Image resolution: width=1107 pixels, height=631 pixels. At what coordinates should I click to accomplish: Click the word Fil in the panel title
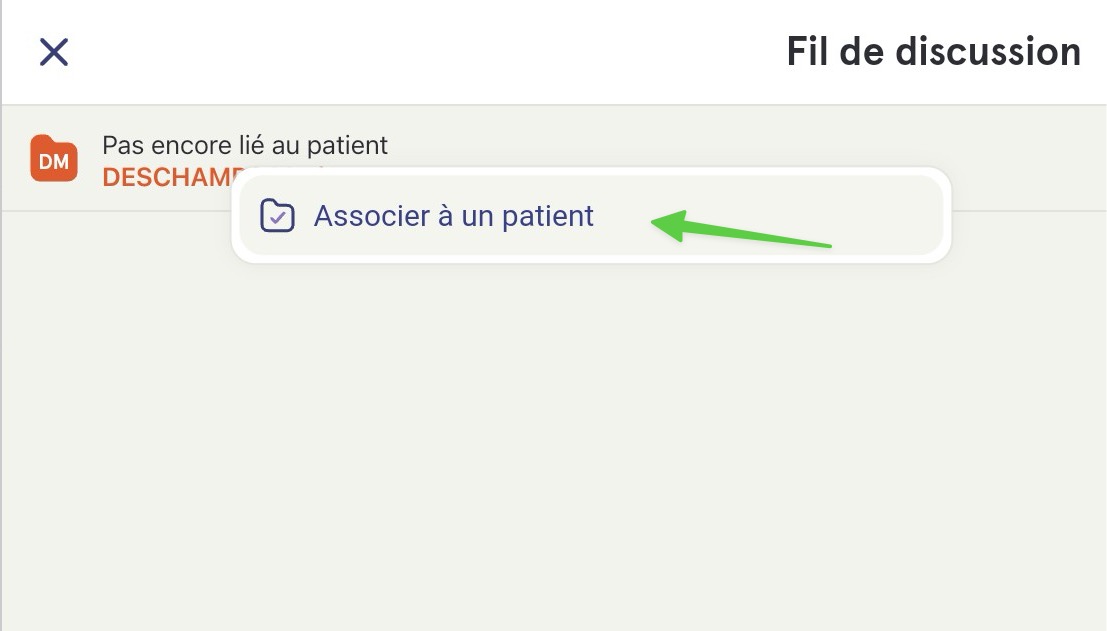pyautogui.click(x=807, y=52)
